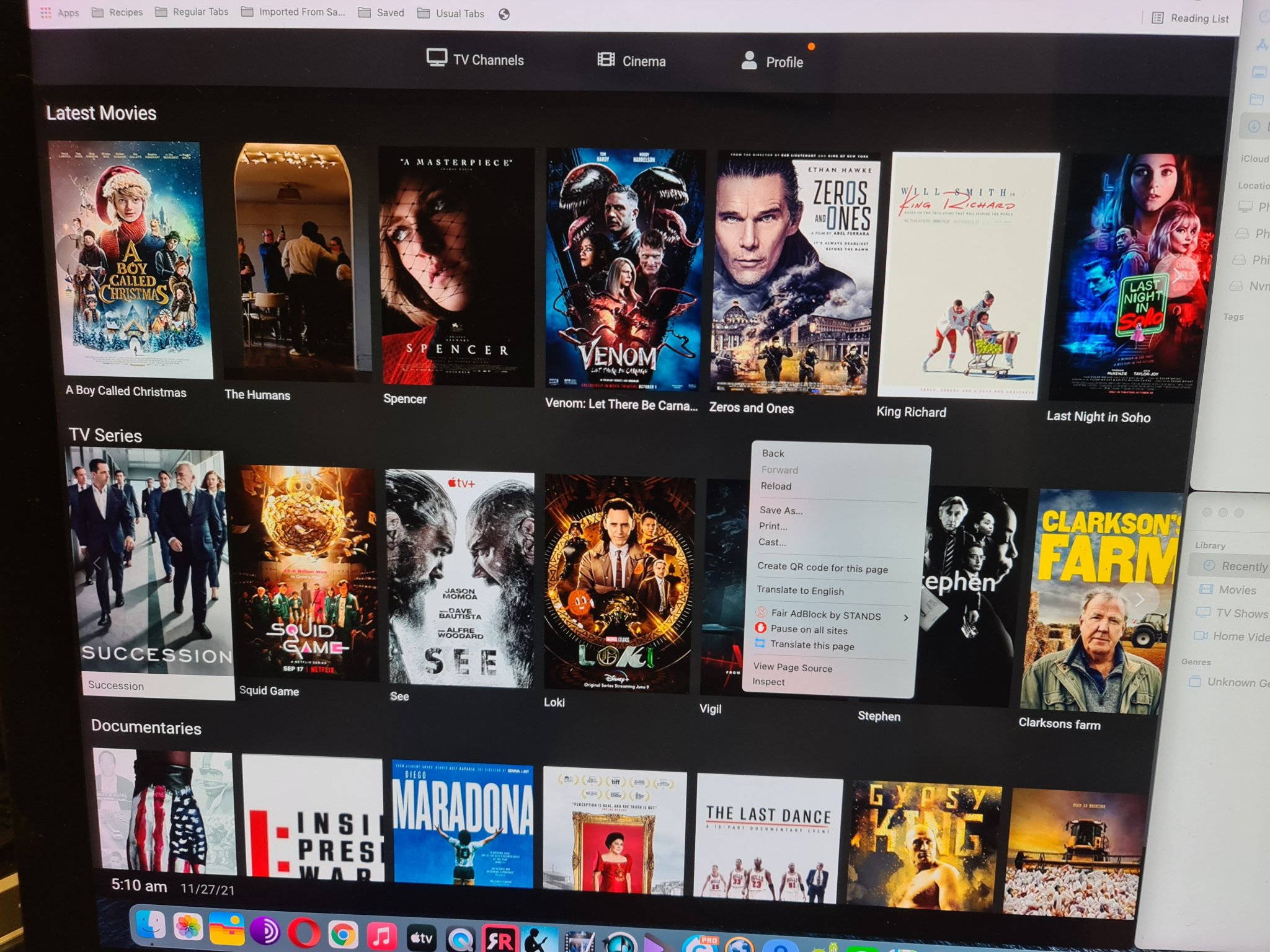Screen dimensions: 1270x952
Task: Open the TV Channels section
Action: pos(476,59)
